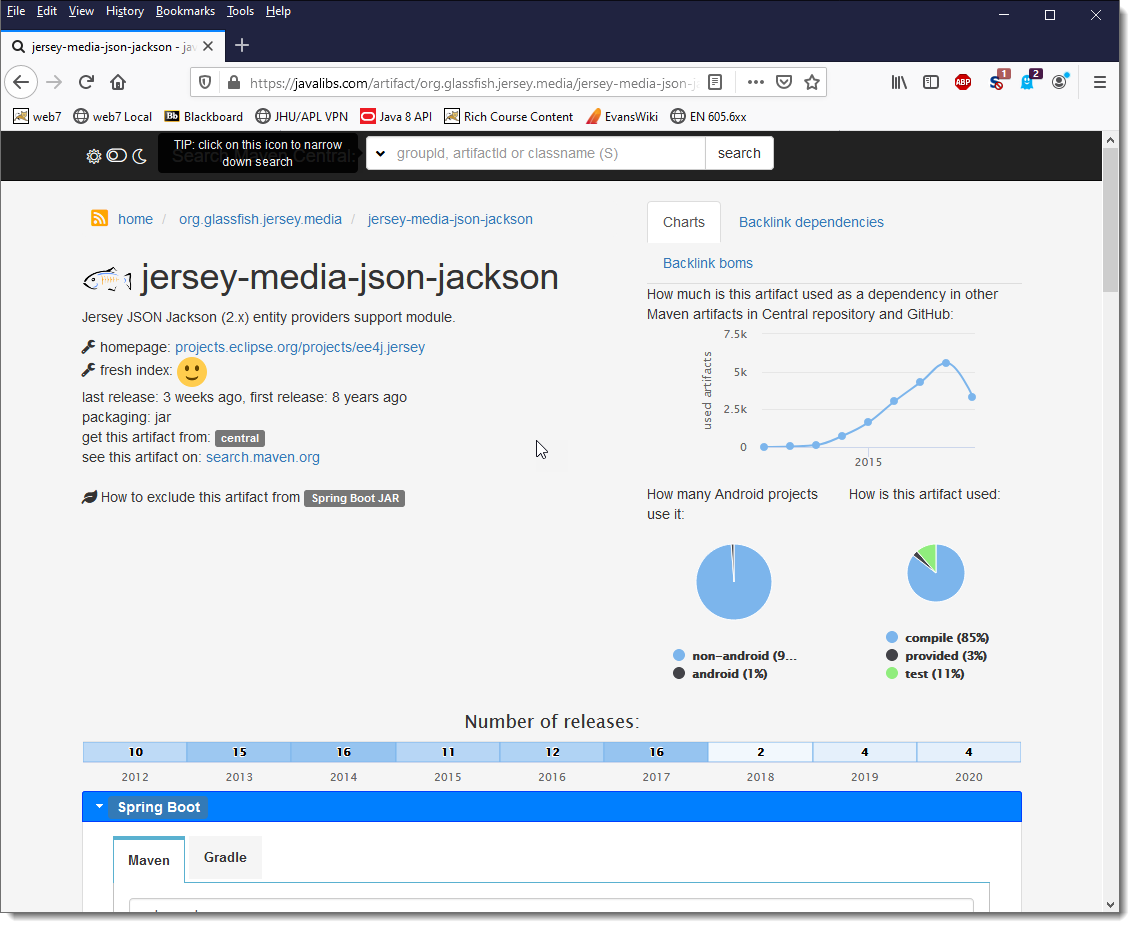1135x928 pixels.
Task: Click the home breadcrumb link
Action: (135, 219)
